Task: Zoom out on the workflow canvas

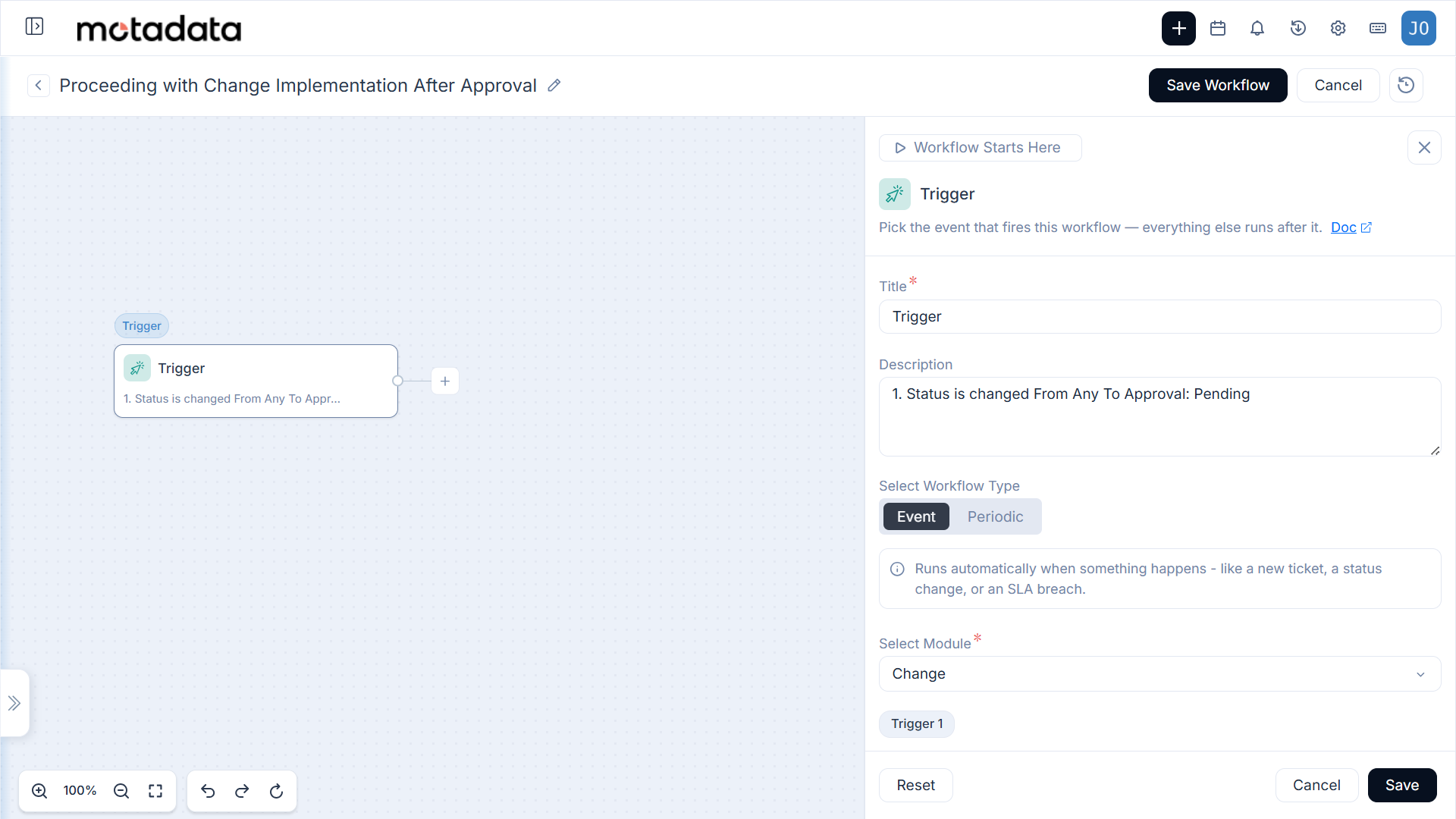Action: (x=121, y=791)
